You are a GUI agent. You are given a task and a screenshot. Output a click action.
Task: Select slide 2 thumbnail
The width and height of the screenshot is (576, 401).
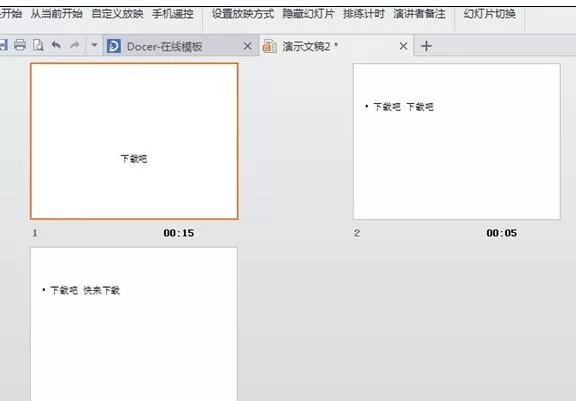tap(457, 142)
